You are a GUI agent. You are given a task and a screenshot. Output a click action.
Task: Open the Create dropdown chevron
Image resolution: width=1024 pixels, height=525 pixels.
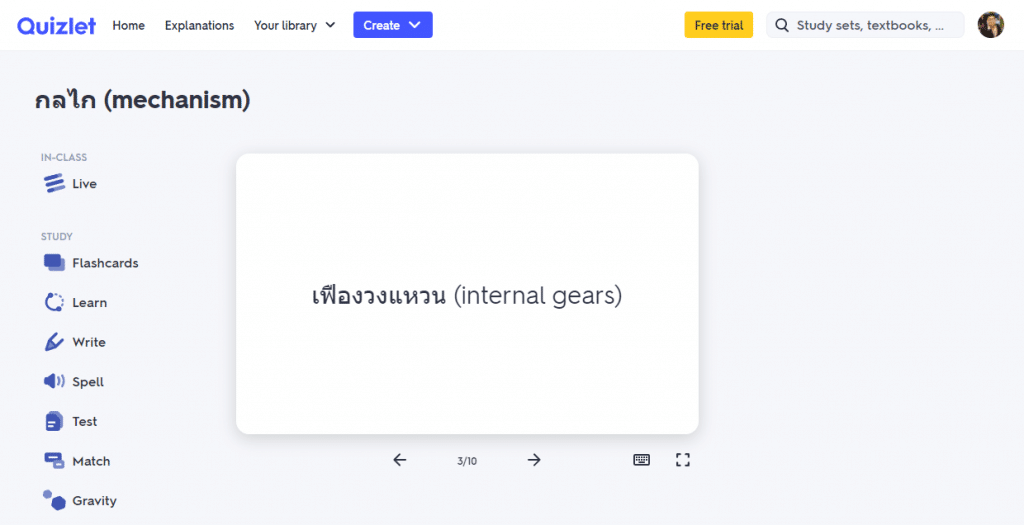(415, 25)
